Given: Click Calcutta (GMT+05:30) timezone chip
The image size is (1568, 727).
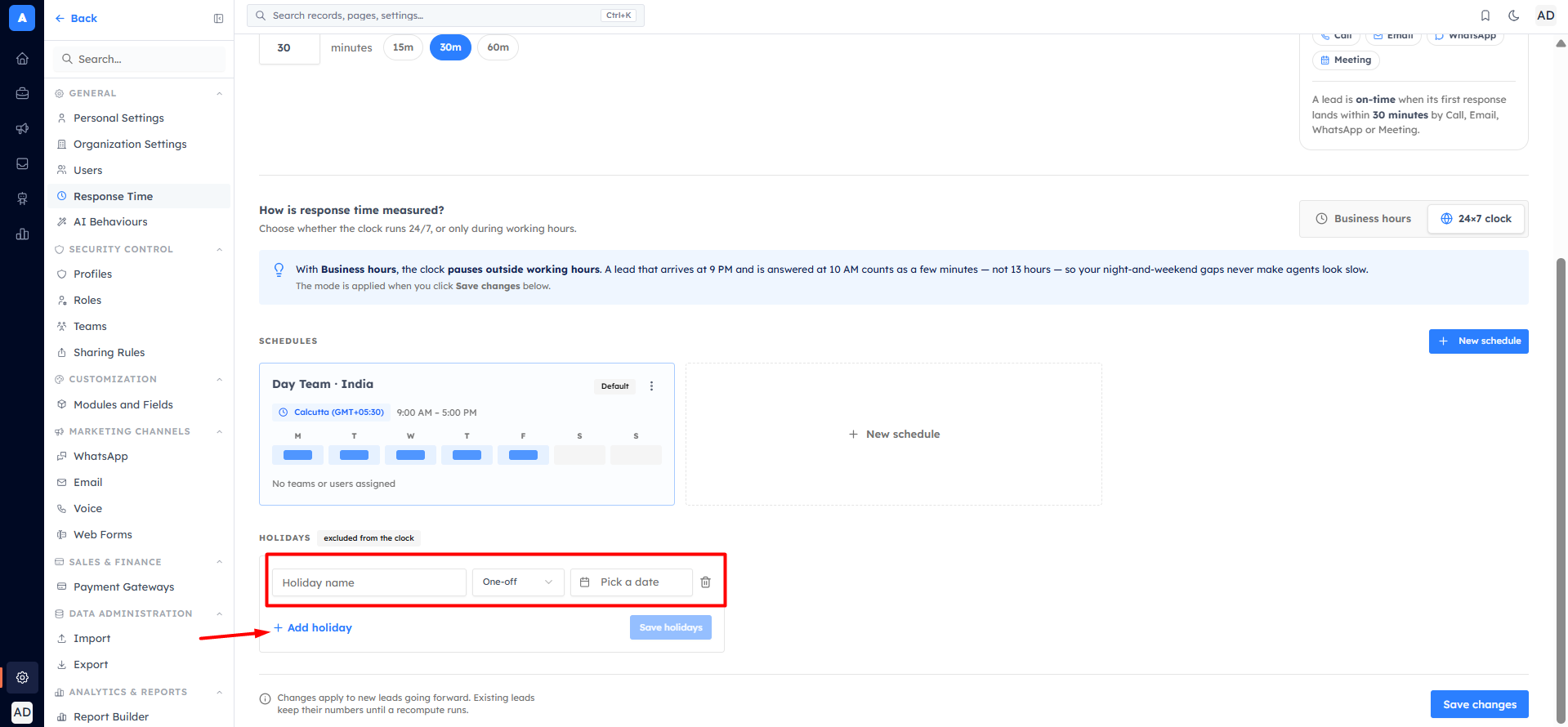Looking at the screenshot, I should (332, 413).
